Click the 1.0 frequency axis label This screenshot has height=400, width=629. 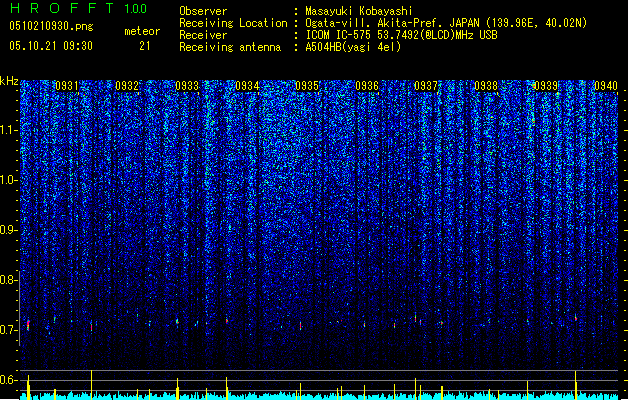8,180
